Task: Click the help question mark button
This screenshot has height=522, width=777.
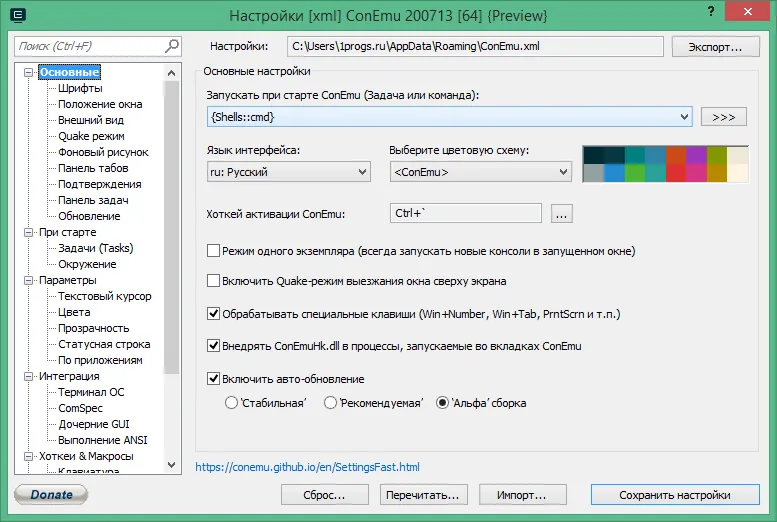Action: 711,11
